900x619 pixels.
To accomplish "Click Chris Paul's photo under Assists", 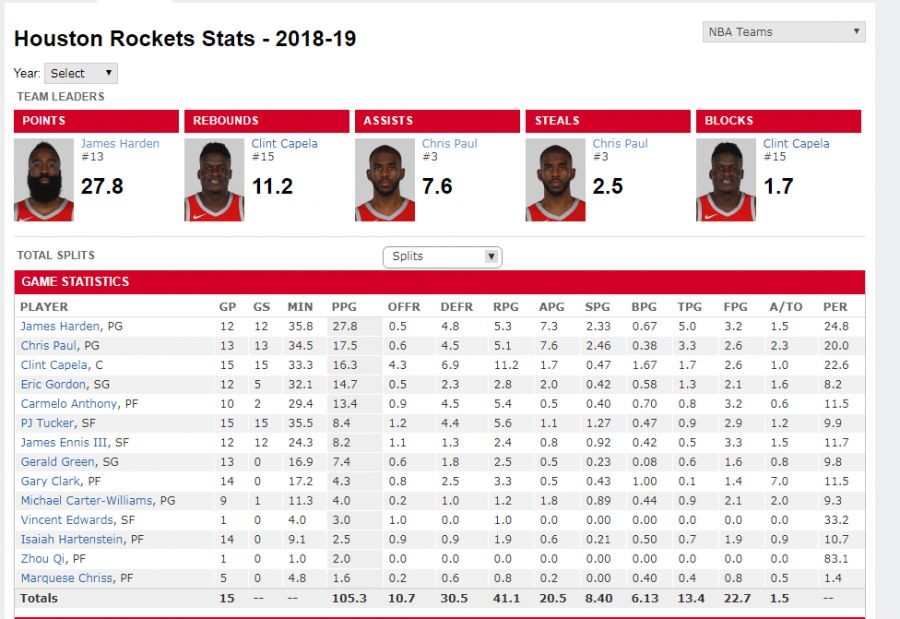I will [385, 180].
